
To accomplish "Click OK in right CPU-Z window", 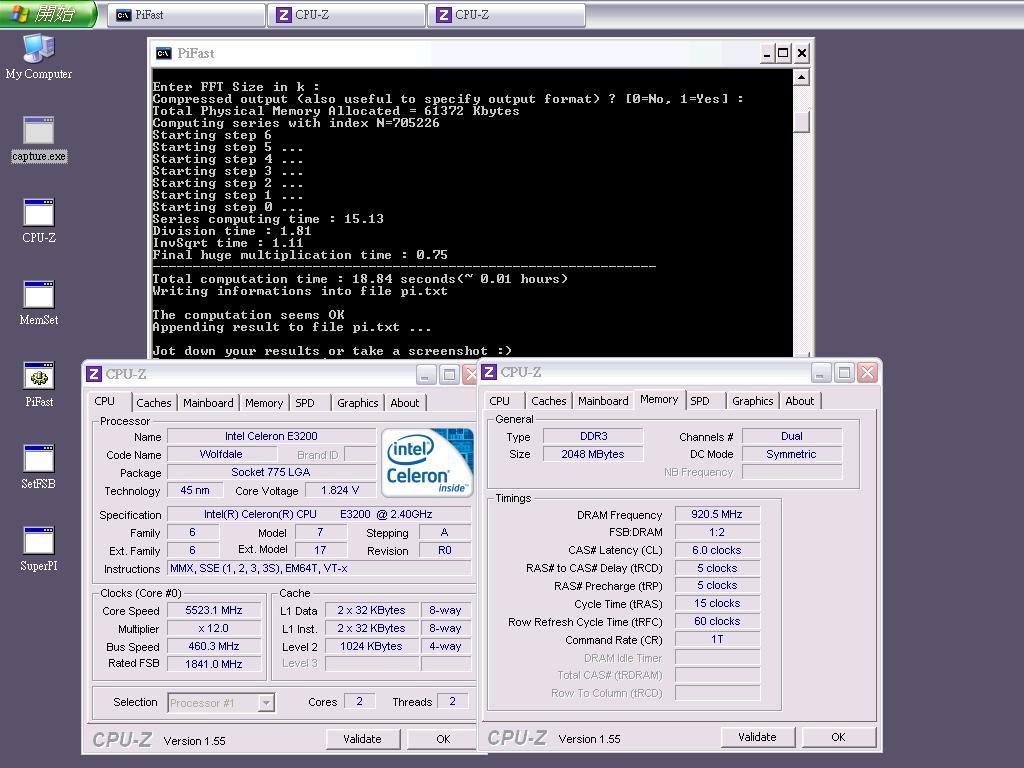I will click(839, 737).
